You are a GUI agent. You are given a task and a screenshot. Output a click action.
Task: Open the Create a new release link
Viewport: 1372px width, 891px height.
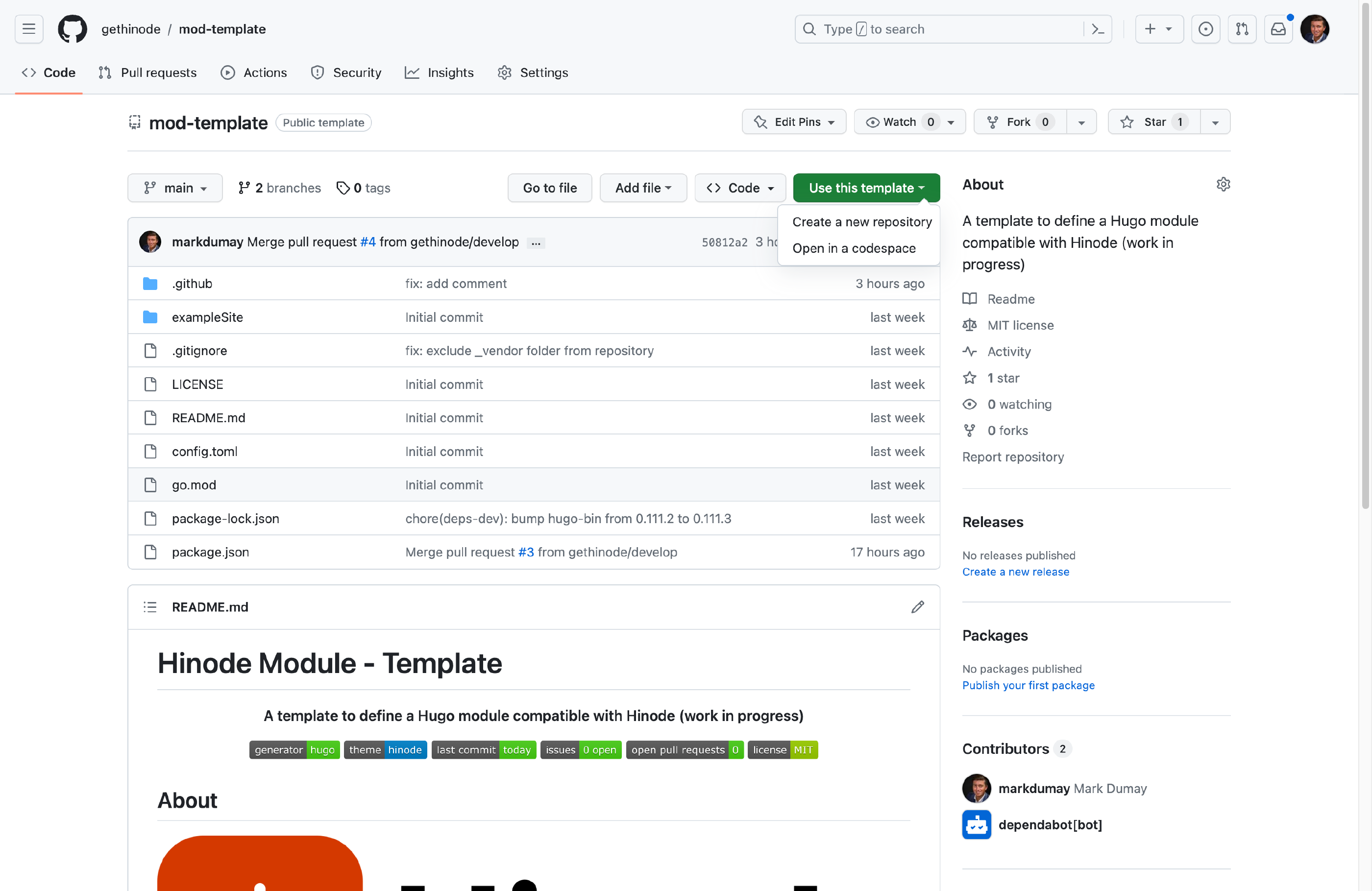(1015, 572)
